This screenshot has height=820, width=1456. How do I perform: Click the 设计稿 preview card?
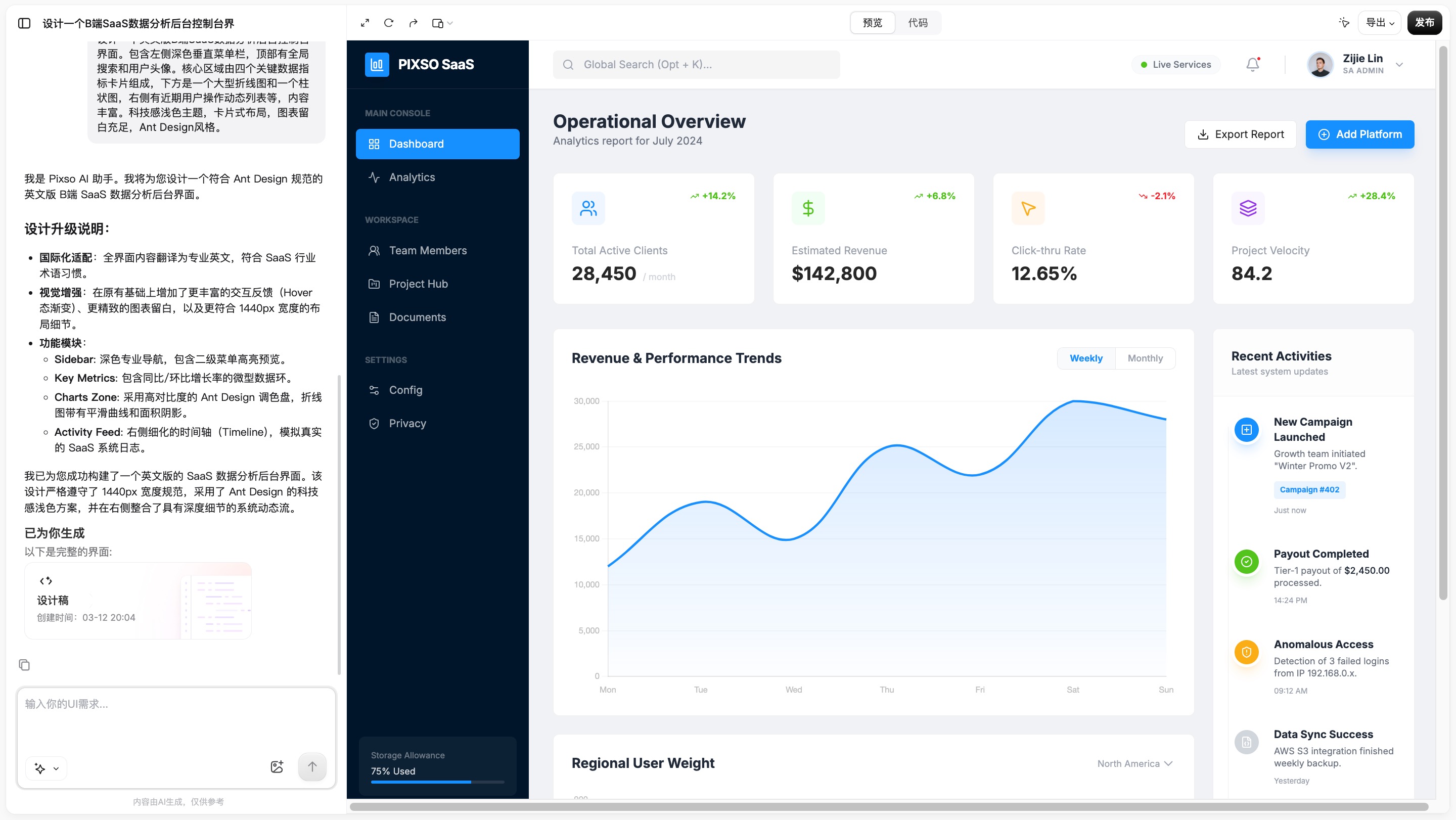138,601
